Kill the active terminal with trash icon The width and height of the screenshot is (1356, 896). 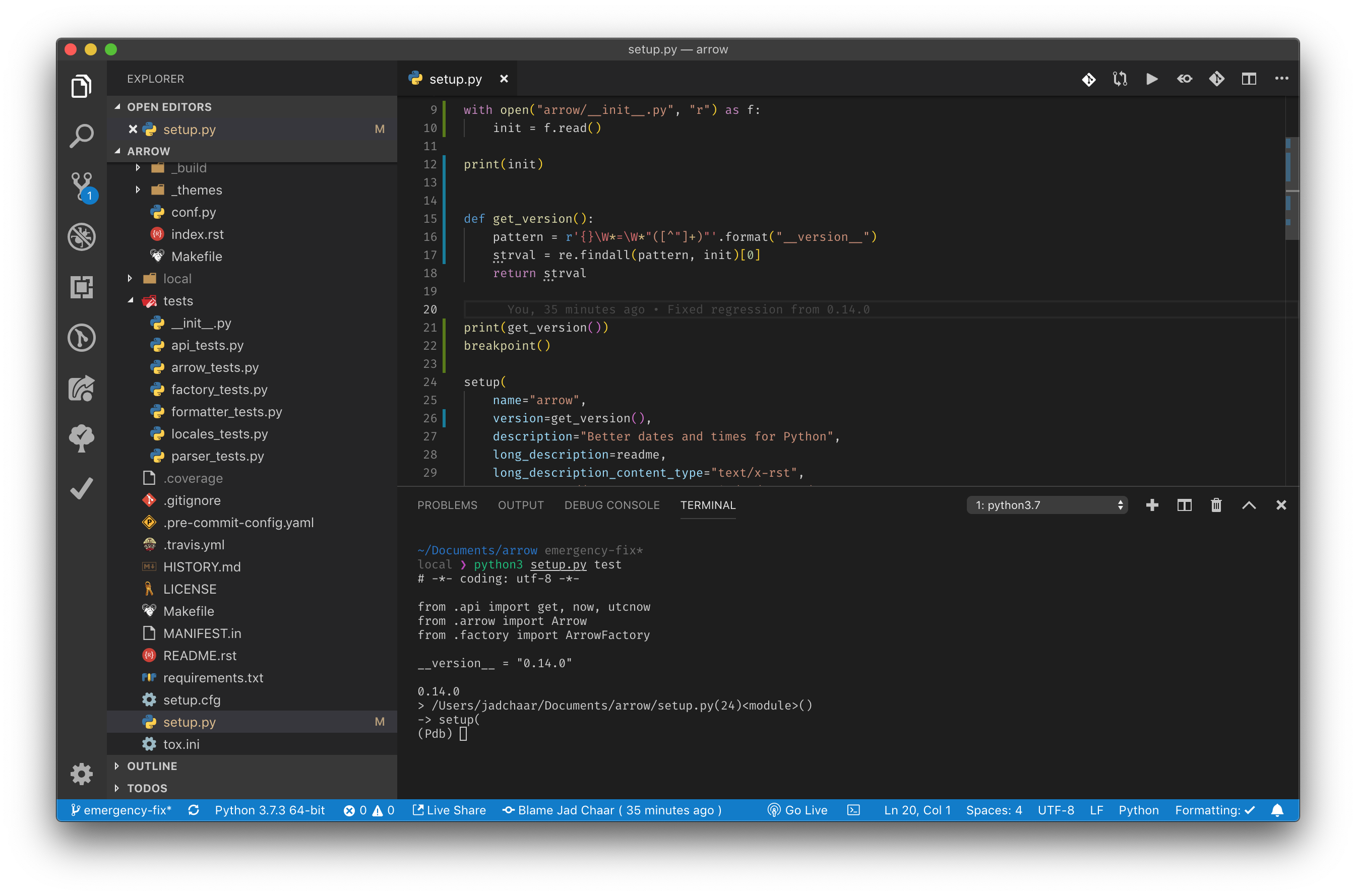(x=1216, y=505)
